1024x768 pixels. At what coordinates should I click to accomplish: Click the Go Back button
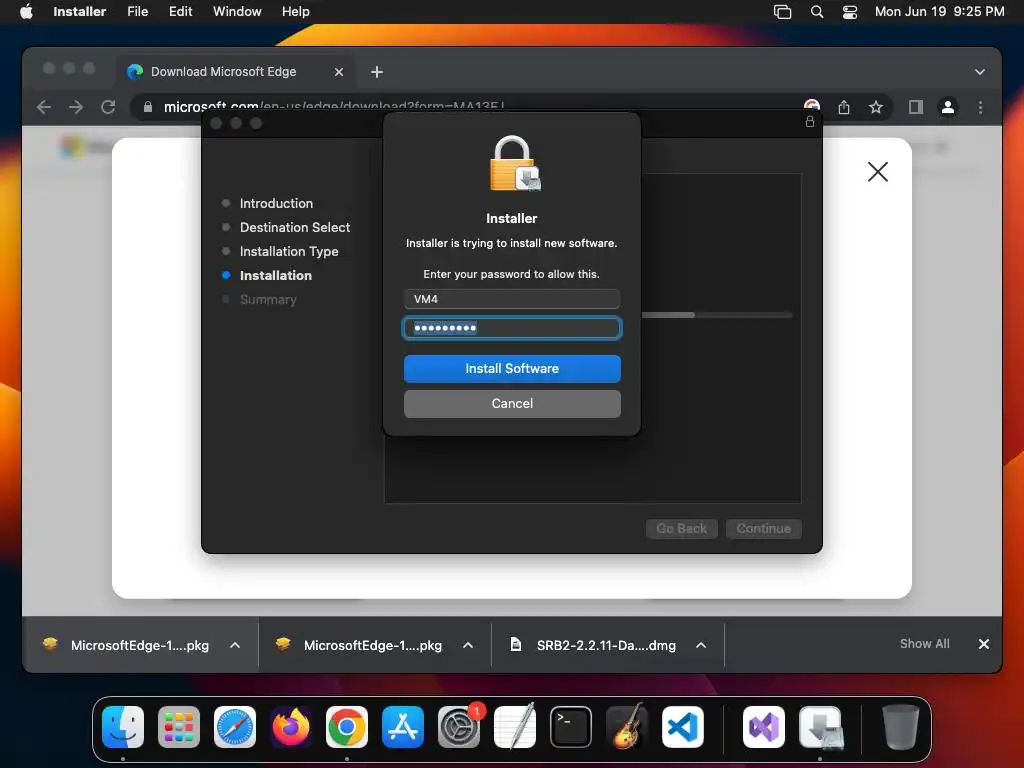coord(682,528)
